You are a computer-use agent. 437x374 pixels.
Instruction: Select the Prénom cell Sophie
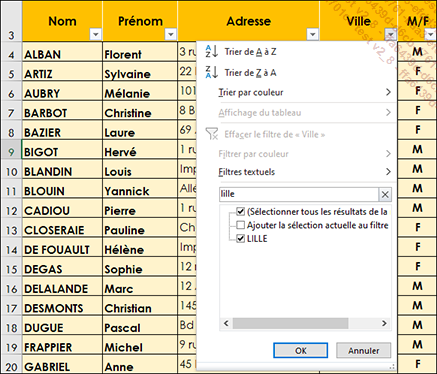click(x=140, y=267)
